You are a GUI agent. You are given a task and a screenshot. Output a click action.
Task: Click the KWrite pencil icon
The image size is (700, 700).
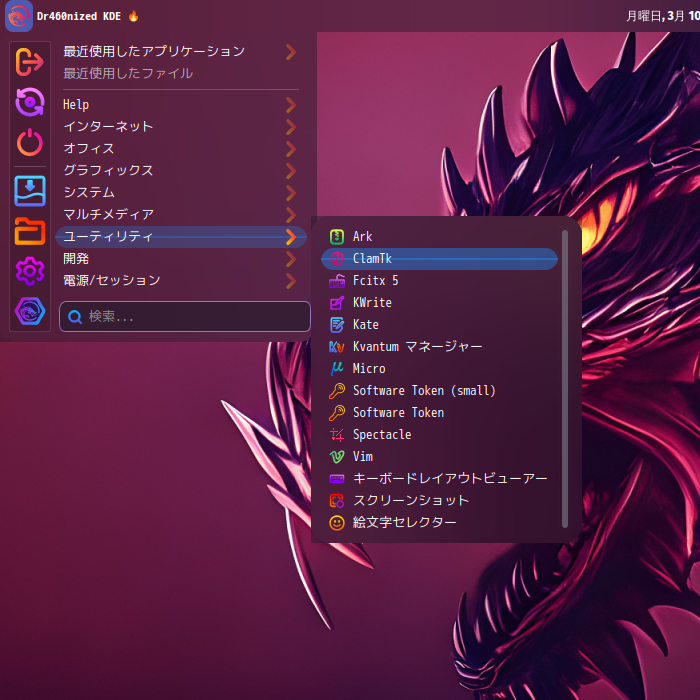tap(337, 303)
